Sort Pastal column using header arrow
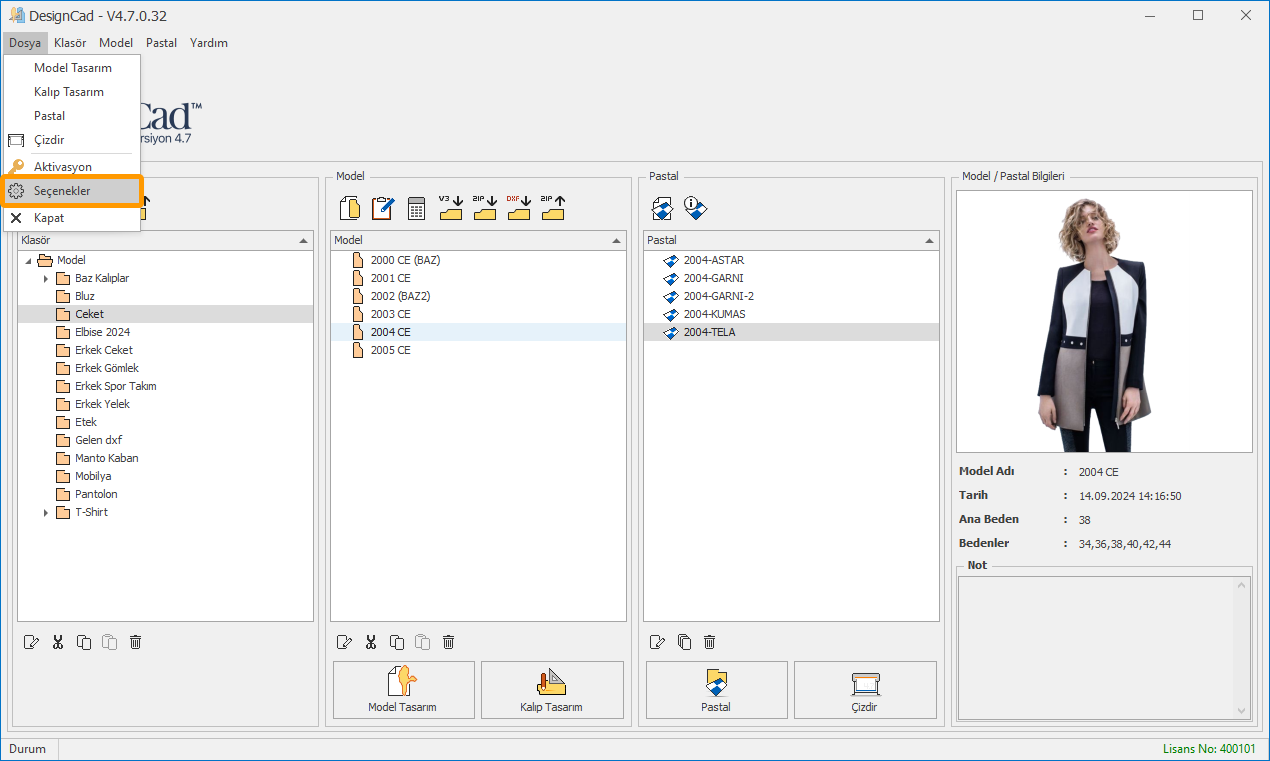Image resolution: width=1270 pixels, height=761 pixels. coord(929,241)
